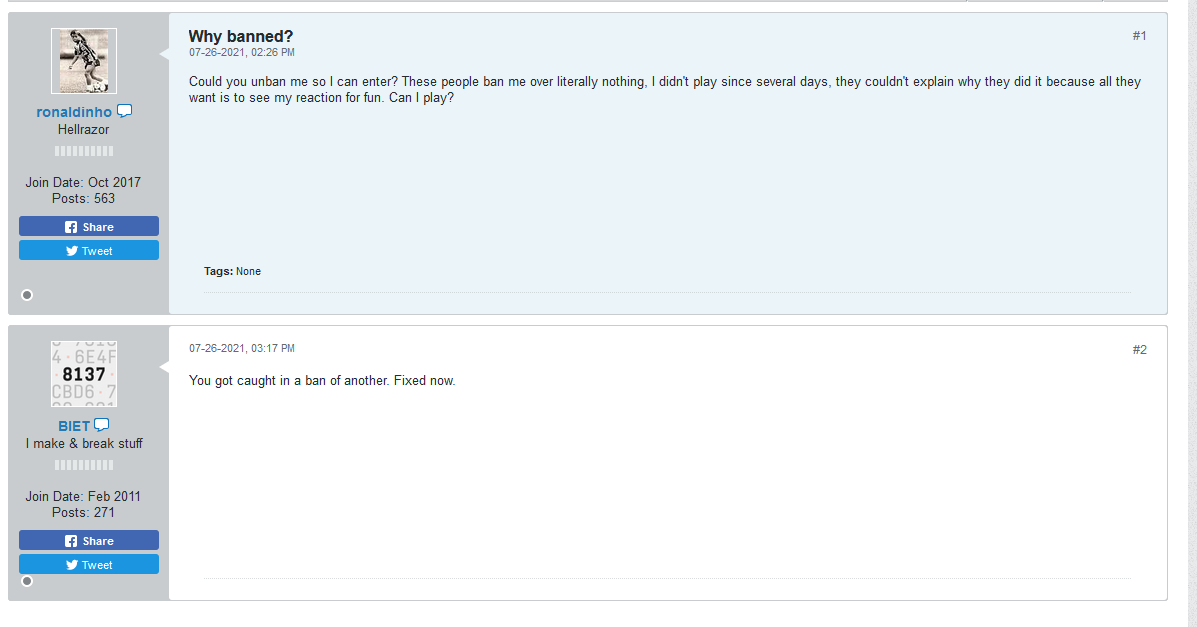Click BIET's reputation bar
Screen dimensions: 1197x627
(x=84, y=465)
